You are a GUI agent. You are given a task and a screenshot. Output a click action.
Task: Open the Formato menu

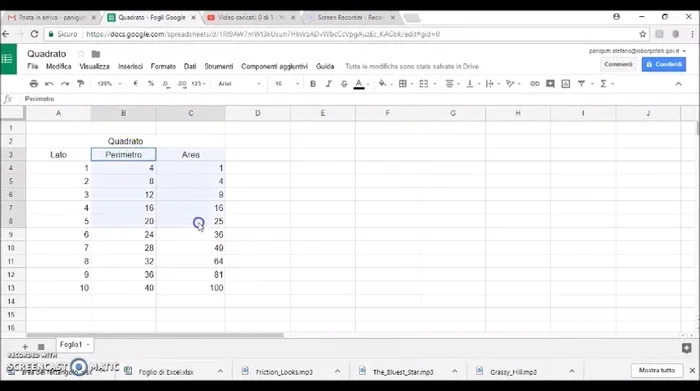point(163,66)
